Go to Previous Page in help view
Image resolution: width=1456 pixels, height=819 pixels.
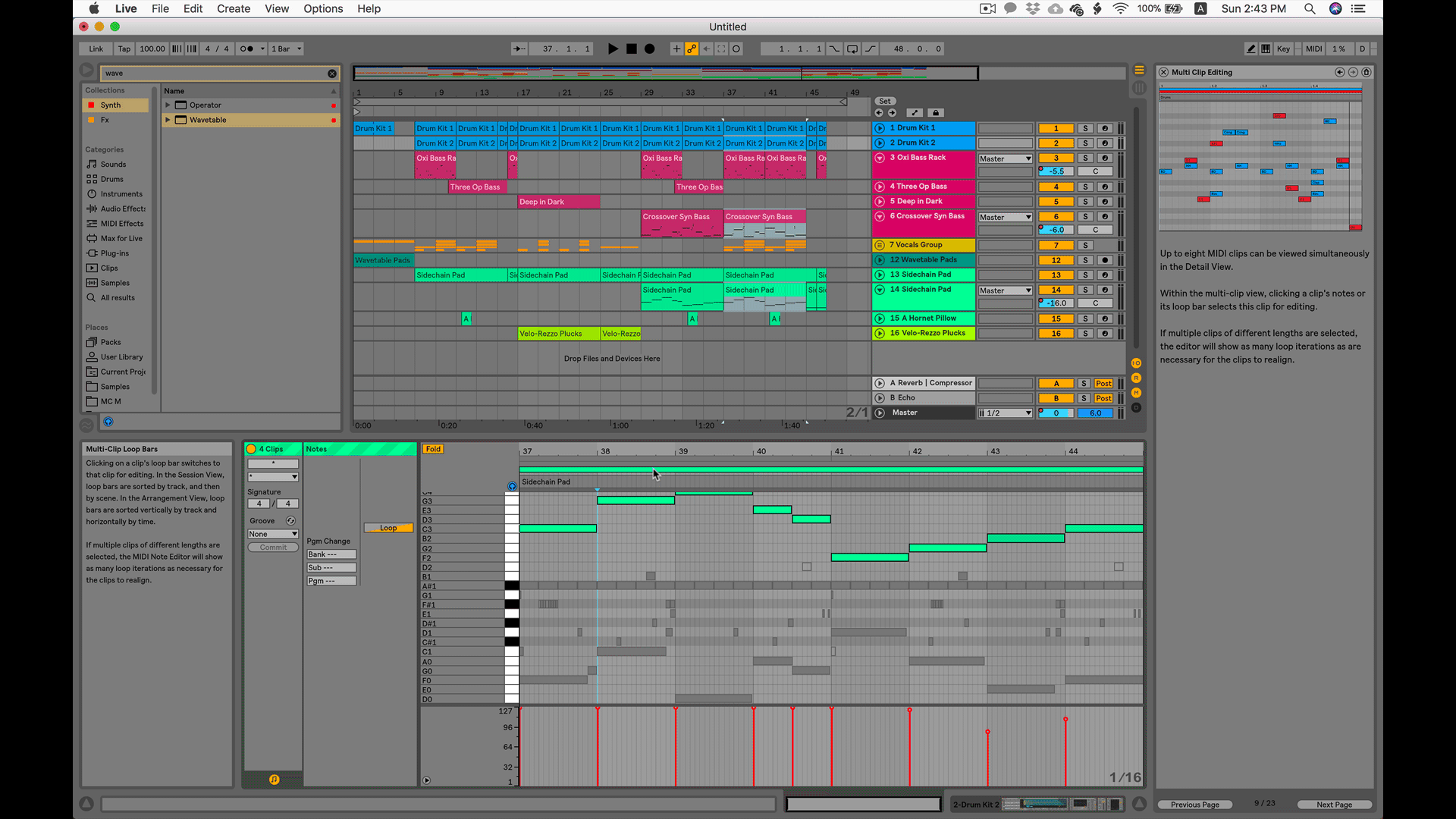pyautogui.click(x=1194, y=805)
